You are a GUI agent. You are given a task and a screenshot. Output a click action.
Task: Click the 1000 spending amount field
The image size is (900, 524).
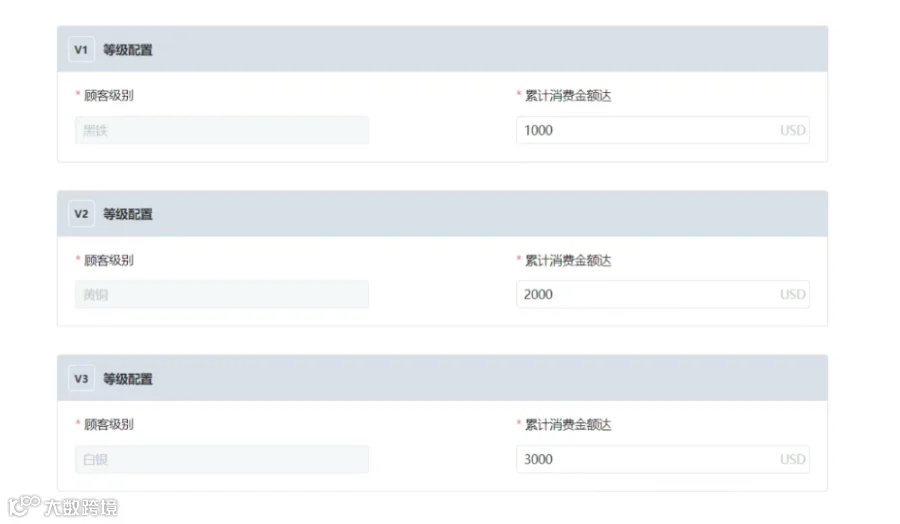click(663, 130)
